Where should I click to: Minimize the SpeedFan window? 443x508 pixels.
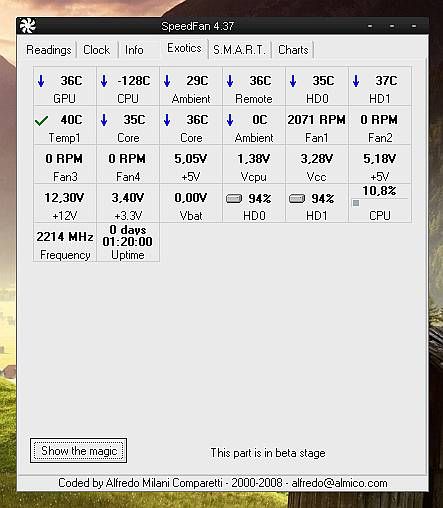click(370, 26)
